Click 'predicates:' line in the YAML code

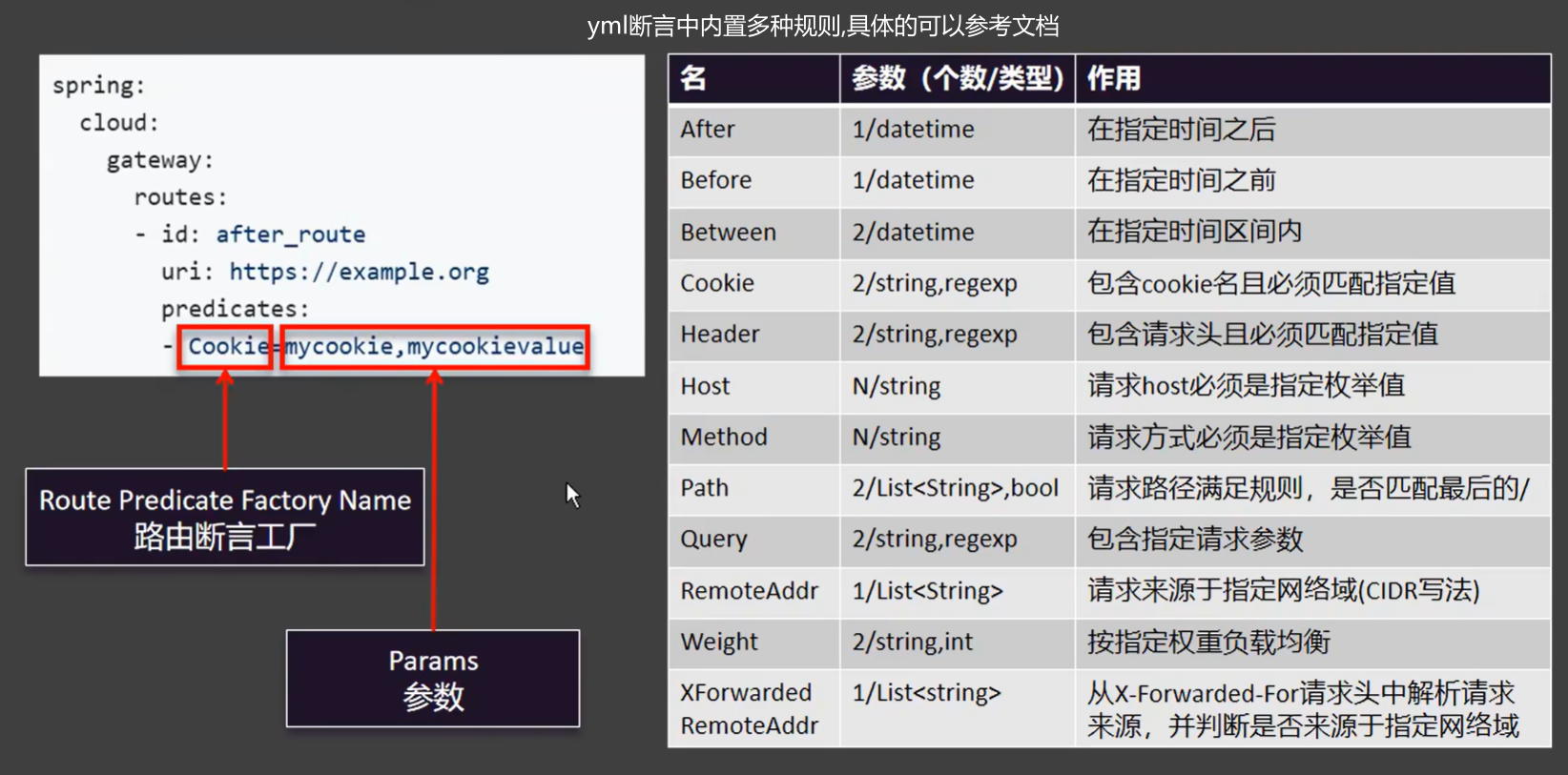tap(235, 309)
